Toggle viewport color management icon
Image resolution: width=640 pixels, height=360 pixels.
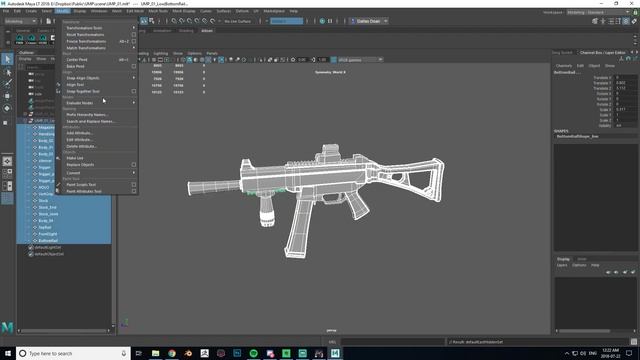point(333,60)
